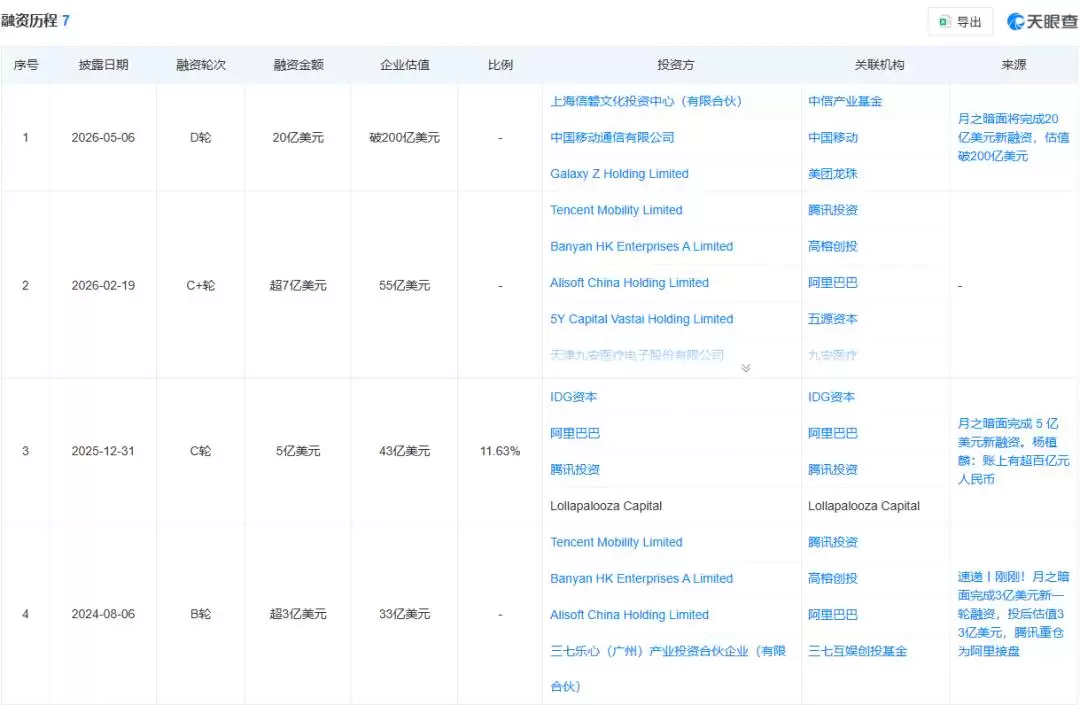This screenshot has height=705, width=1080.
Task: Open source article 速递丨刚刚！月之暗面完成3亿美元
Action: (1013, 614)
